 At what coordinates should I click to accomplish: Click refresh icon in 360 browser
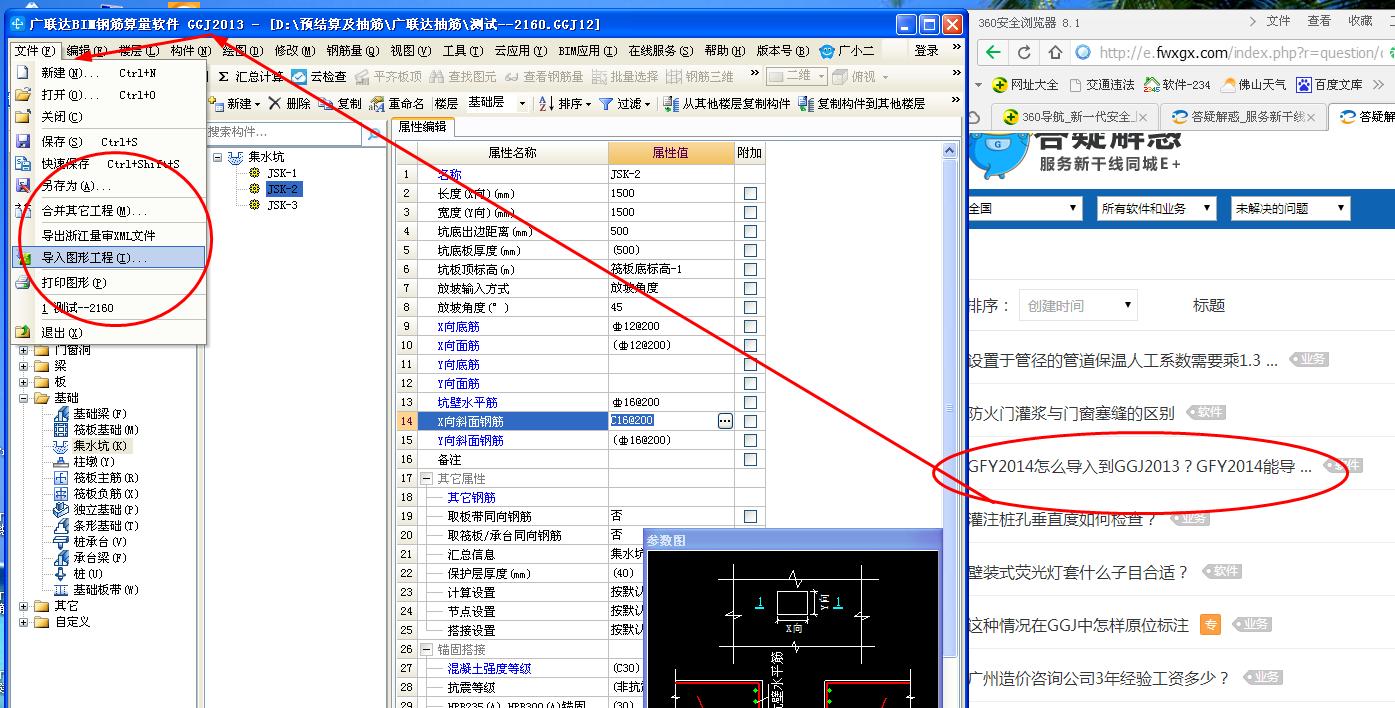pos(1025,52)
